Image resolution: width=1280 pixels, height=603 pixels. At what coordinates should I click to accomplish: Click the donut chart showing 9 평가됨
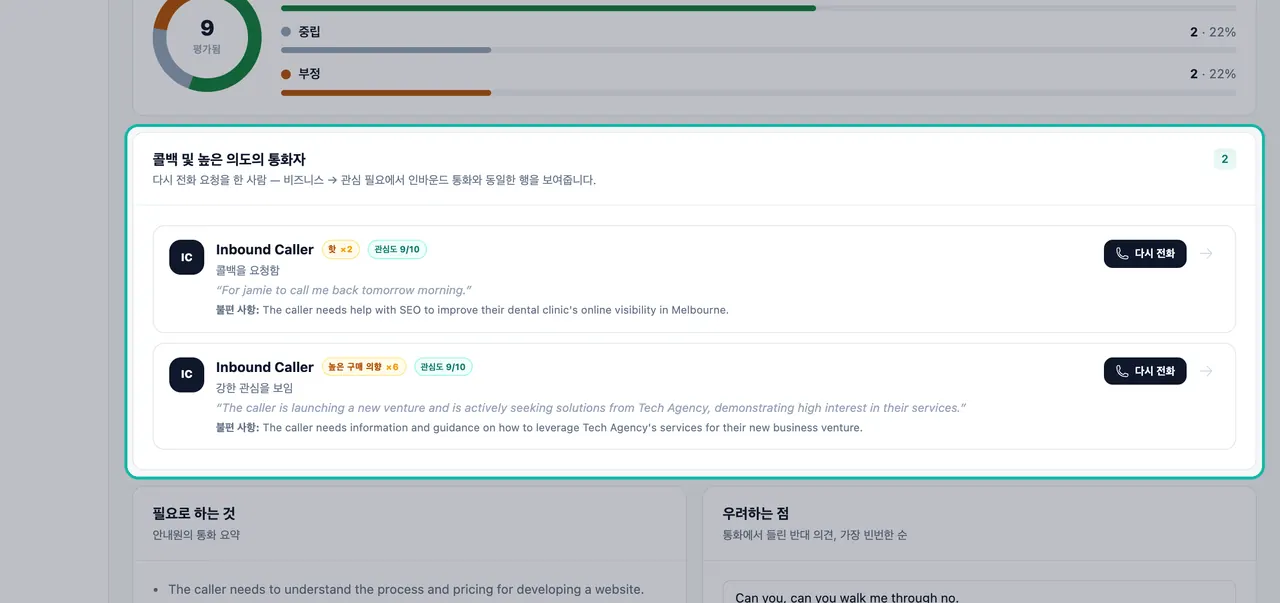(207, 38)
